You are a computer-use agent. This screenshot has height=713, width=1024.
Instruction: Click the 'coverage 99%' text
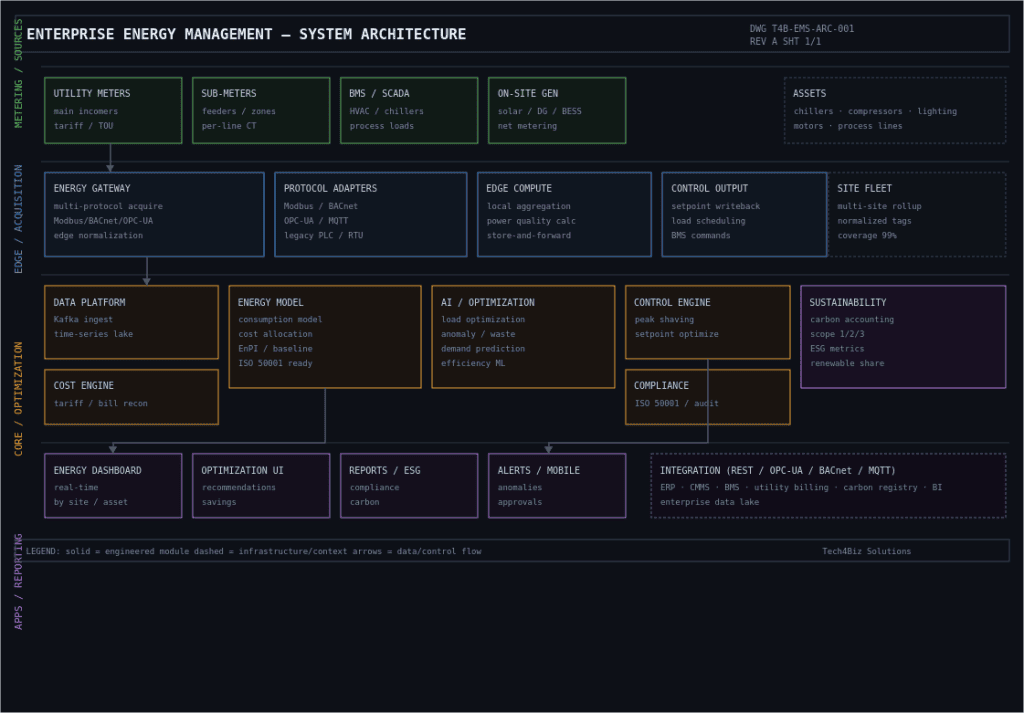[x=867, y=236]
